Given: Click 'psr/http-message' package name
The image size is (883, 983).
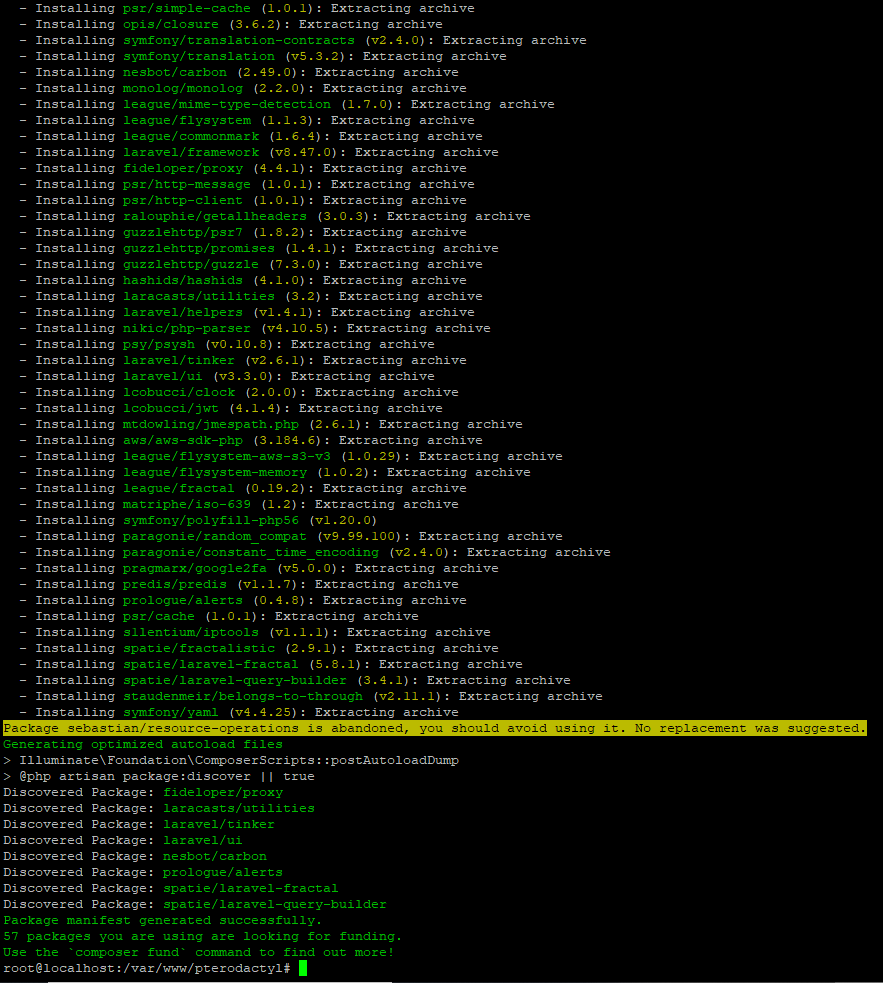Looking at the screenshot, I should (186, 184).
